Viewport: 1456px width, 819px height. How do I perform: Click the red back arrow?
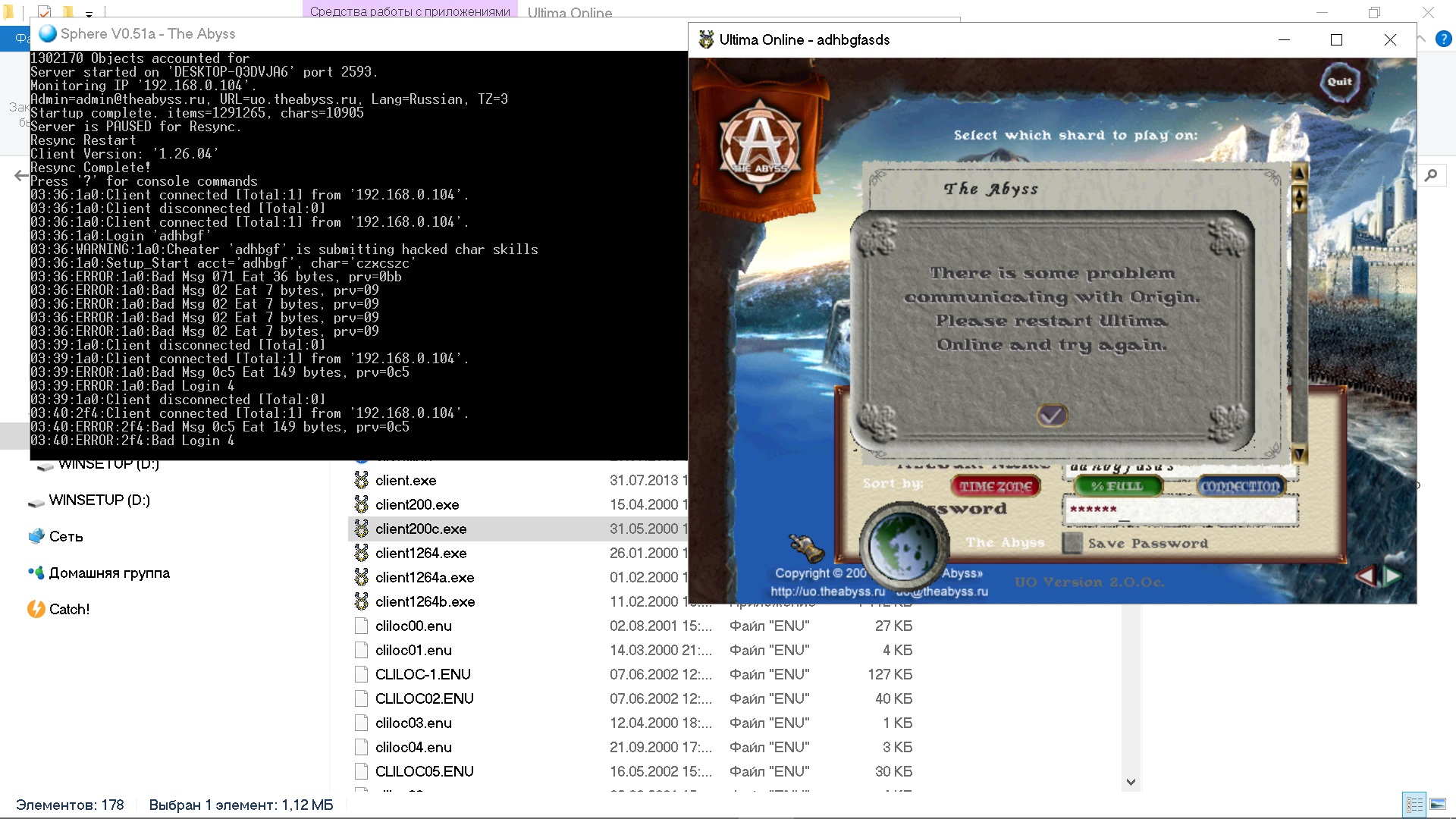[1366, 576]
